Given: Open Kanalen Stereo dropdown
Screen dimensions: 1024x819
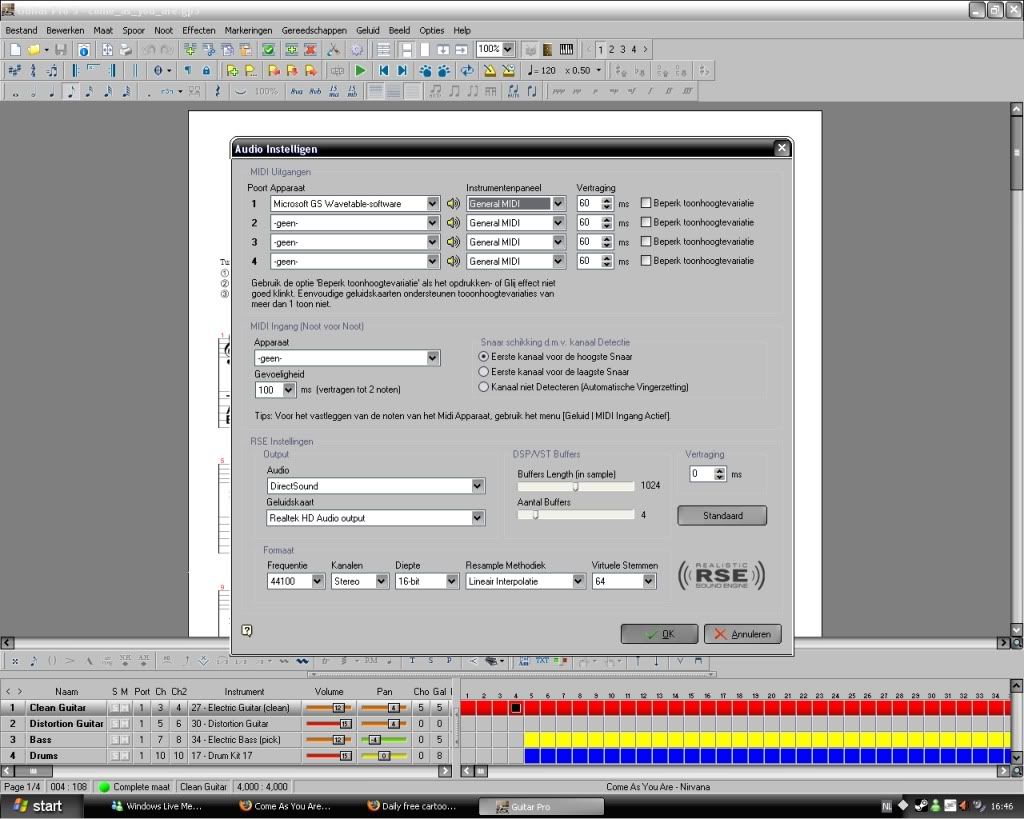Looking at the screenshot, I should click(x=381, y=581).
